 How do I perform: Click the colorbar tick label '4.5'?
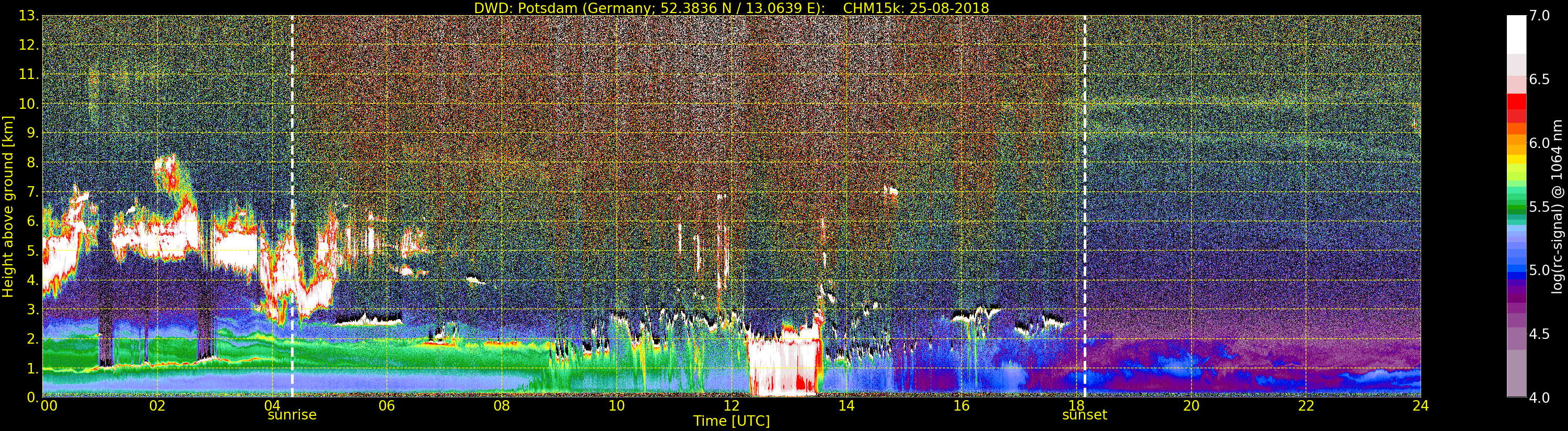(x=1539, y=334)
